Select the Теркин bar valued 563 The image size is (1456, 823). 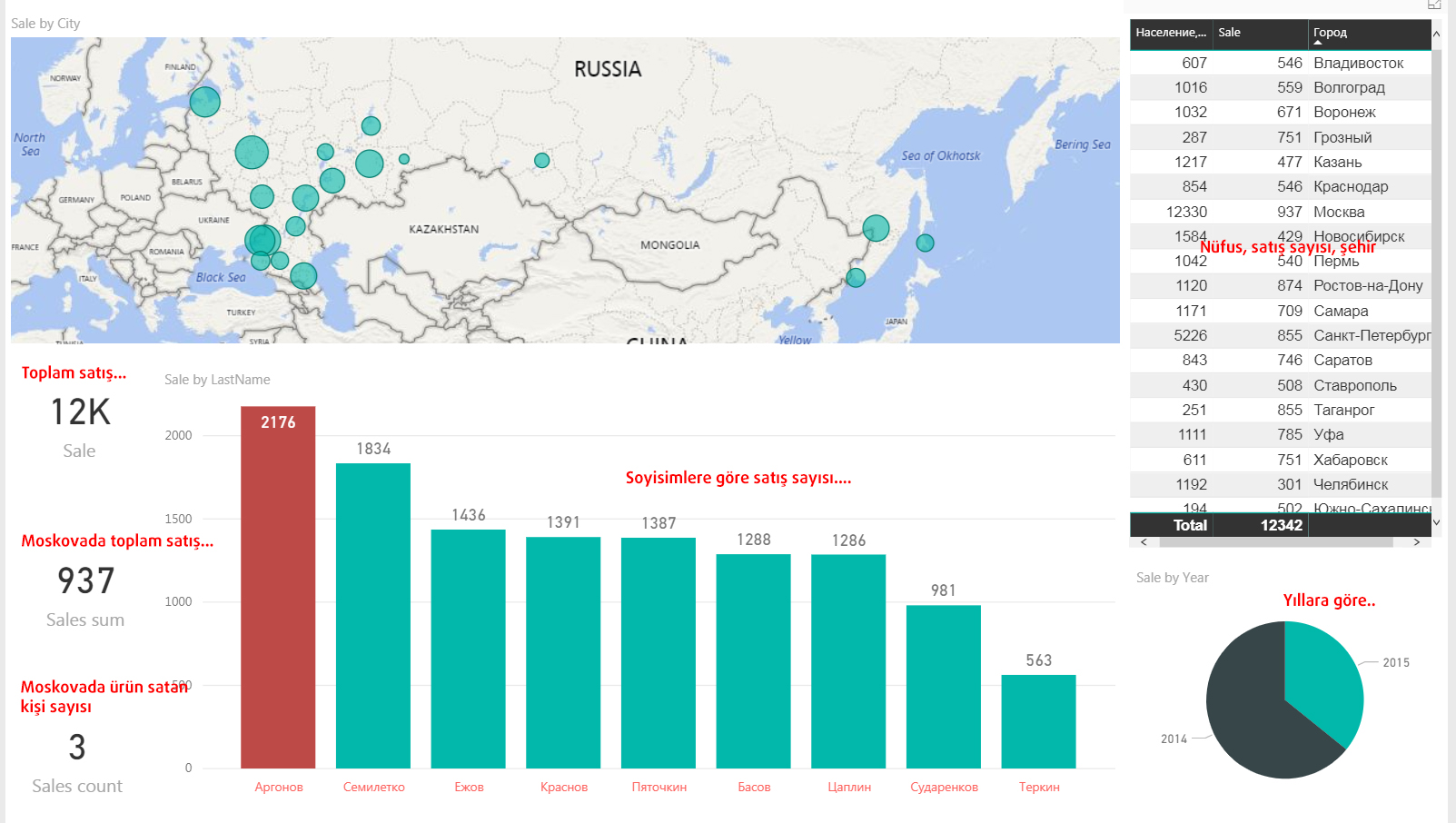(x=1038, y=721)
